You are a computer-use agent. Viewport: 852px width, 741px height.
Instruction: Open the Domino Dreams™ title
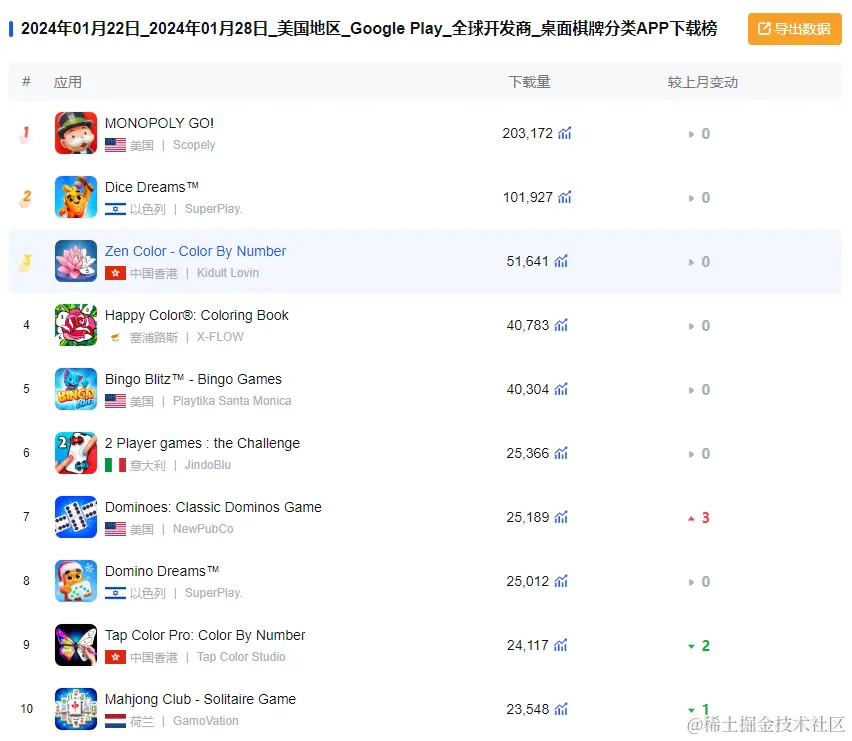(x=162, y=572)
